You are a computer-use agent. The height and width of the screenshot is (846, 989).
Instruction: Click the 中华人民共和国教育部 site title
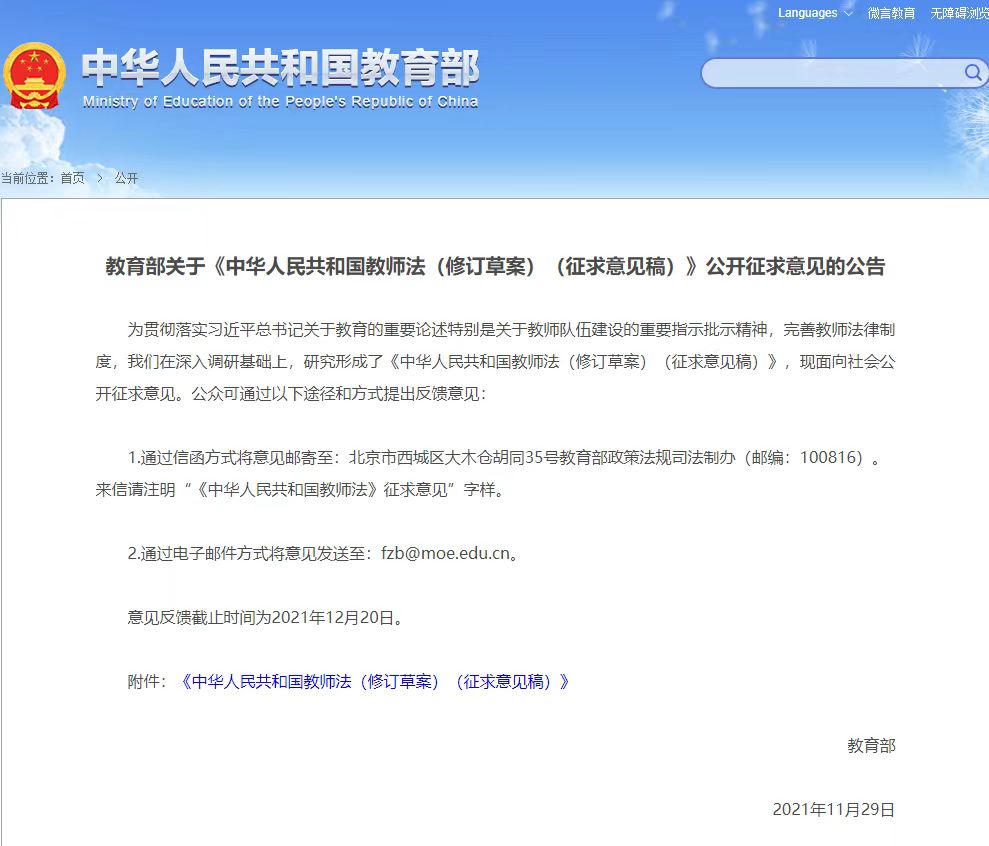point(280,68)
